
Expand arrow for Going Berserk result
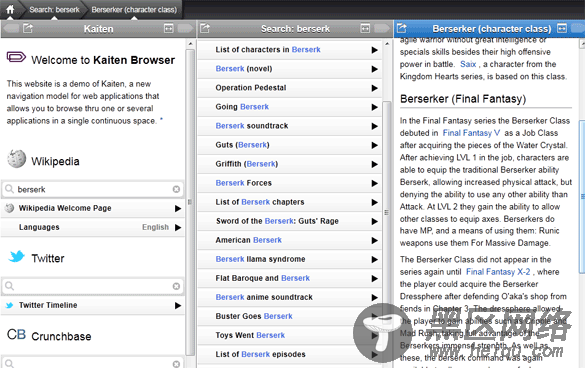(374, 107)
